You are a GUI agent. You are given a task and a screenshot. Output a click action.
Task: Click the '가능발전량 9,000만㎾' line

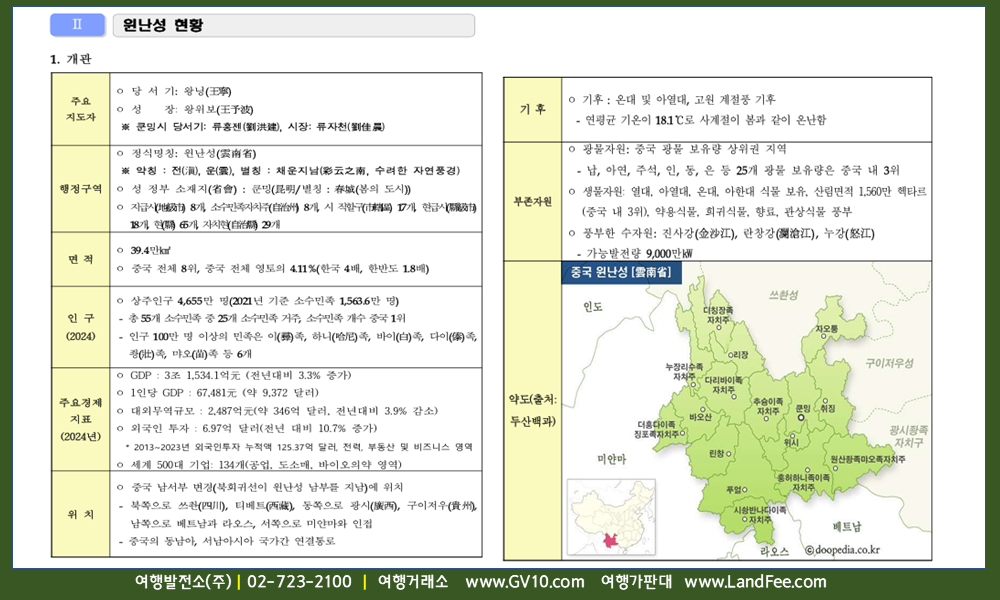[x=634, y=253]
